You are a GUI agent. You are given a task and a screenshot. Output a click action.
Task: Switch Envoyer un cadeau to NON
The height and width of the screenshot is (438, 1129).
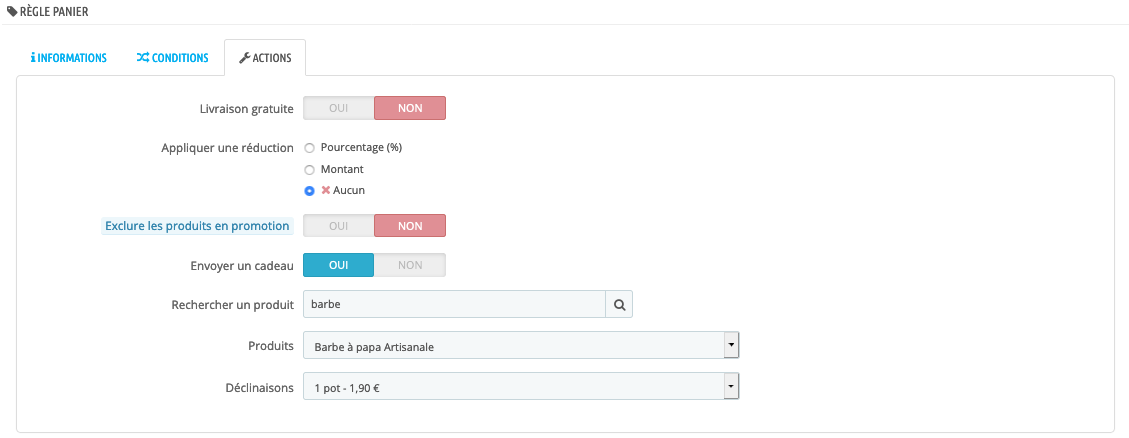pos(410,264)
